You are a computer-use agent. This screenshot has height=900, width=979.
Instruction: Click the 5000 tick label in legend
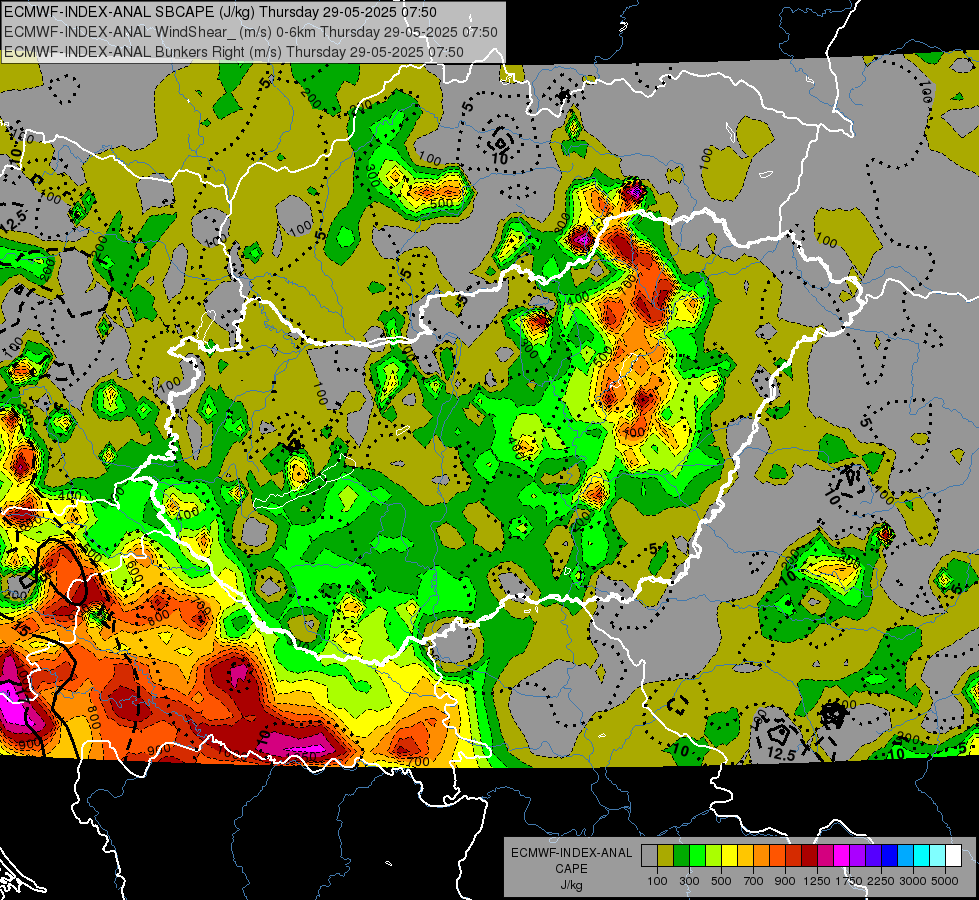point(945,881)
